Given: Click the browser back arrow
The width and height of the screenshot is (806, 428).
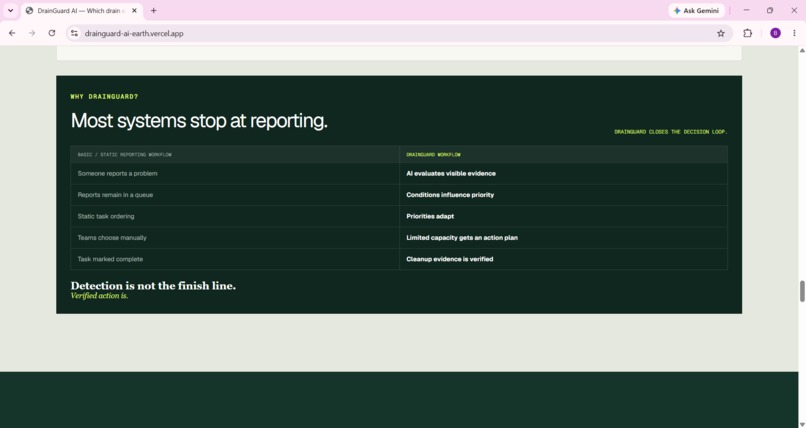Looking at the screenshot, I should tap(12, 33).
